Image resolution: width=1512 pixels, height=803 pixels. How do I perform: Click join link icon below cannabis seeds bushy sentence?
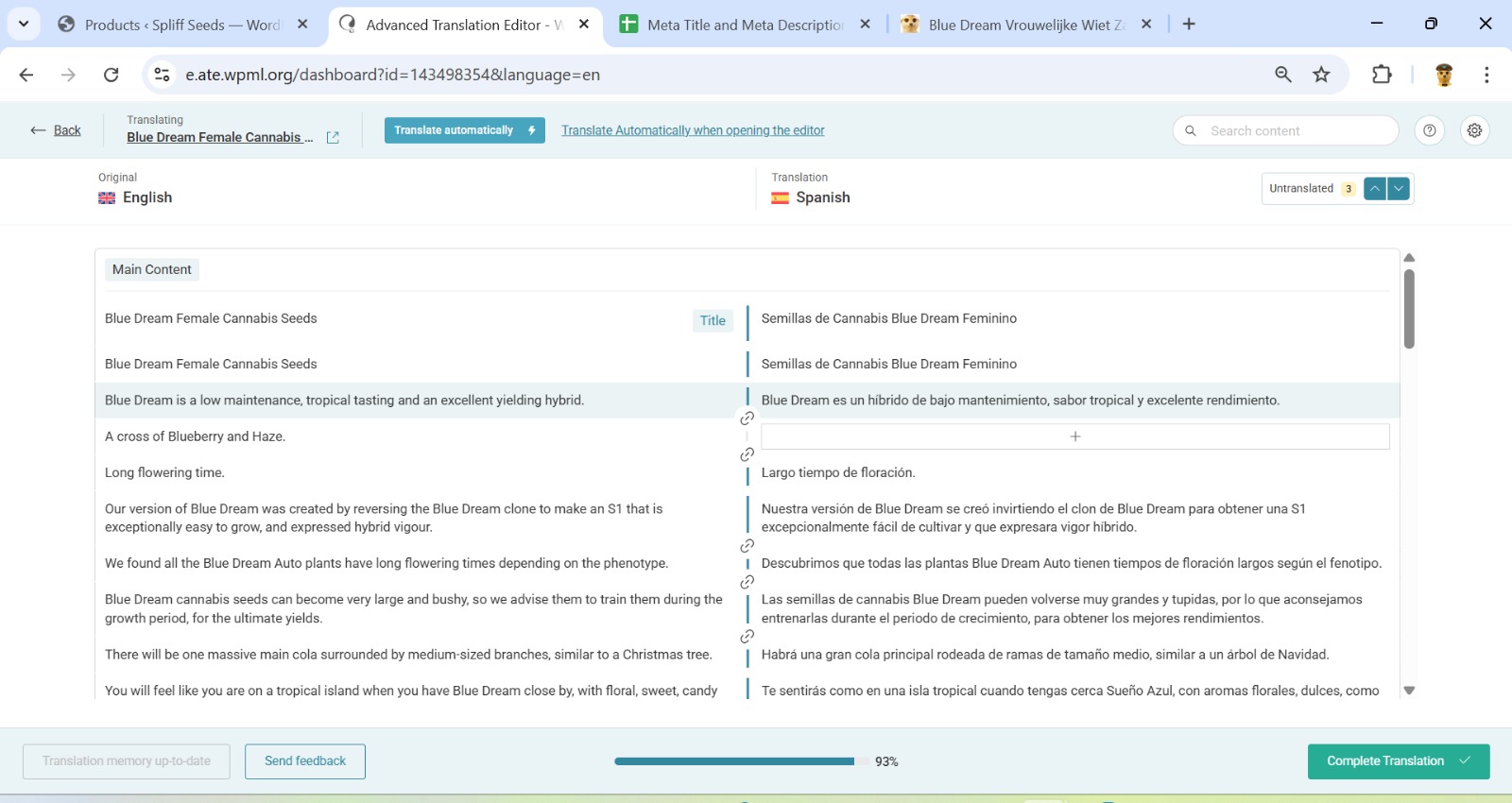tap(747, 637)
